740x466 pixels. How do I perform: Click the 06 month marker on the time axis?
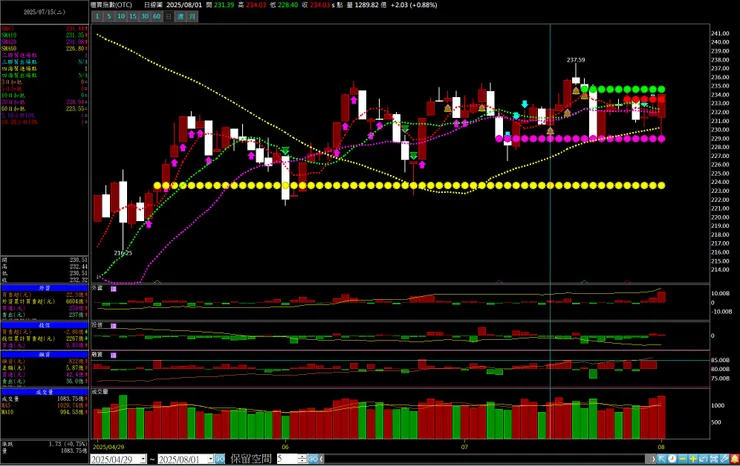pos(285,447)
